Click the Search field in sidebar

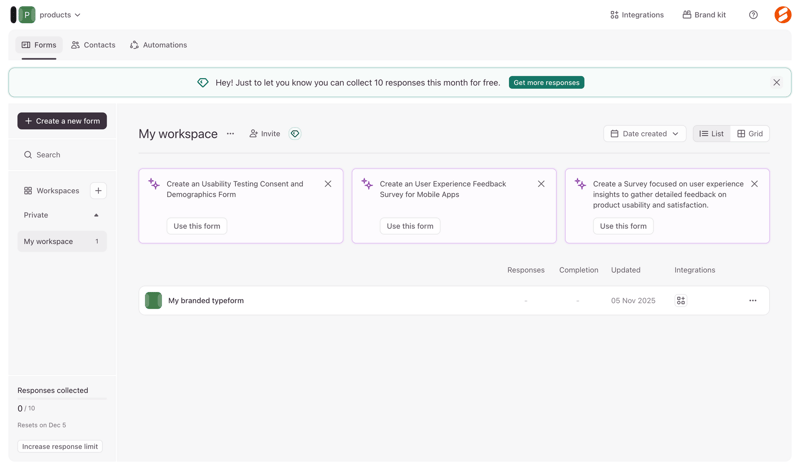(x=62, y=155)
